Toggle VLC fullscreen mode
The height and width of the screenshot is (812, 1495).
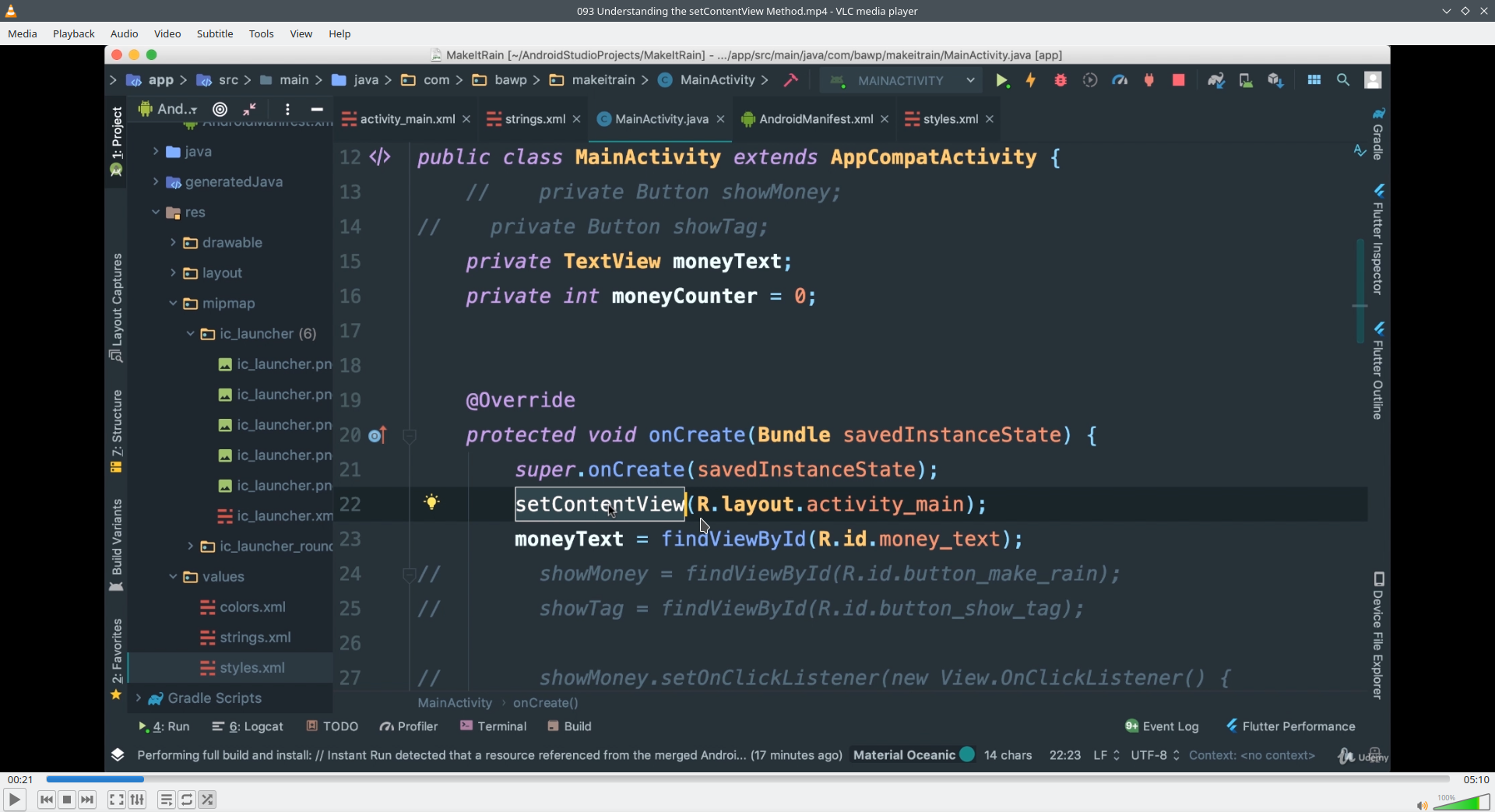pos(116,800)
